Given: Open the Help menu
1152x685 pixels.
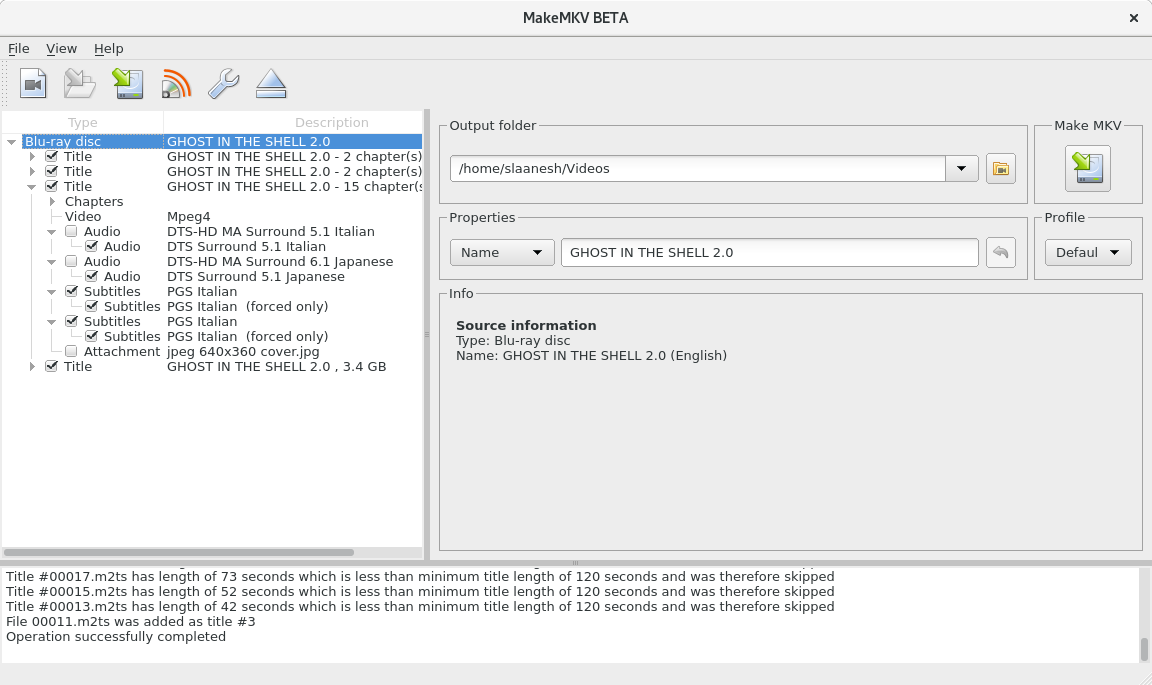Looking at the screenshot, I should click(x=108, y=48).
